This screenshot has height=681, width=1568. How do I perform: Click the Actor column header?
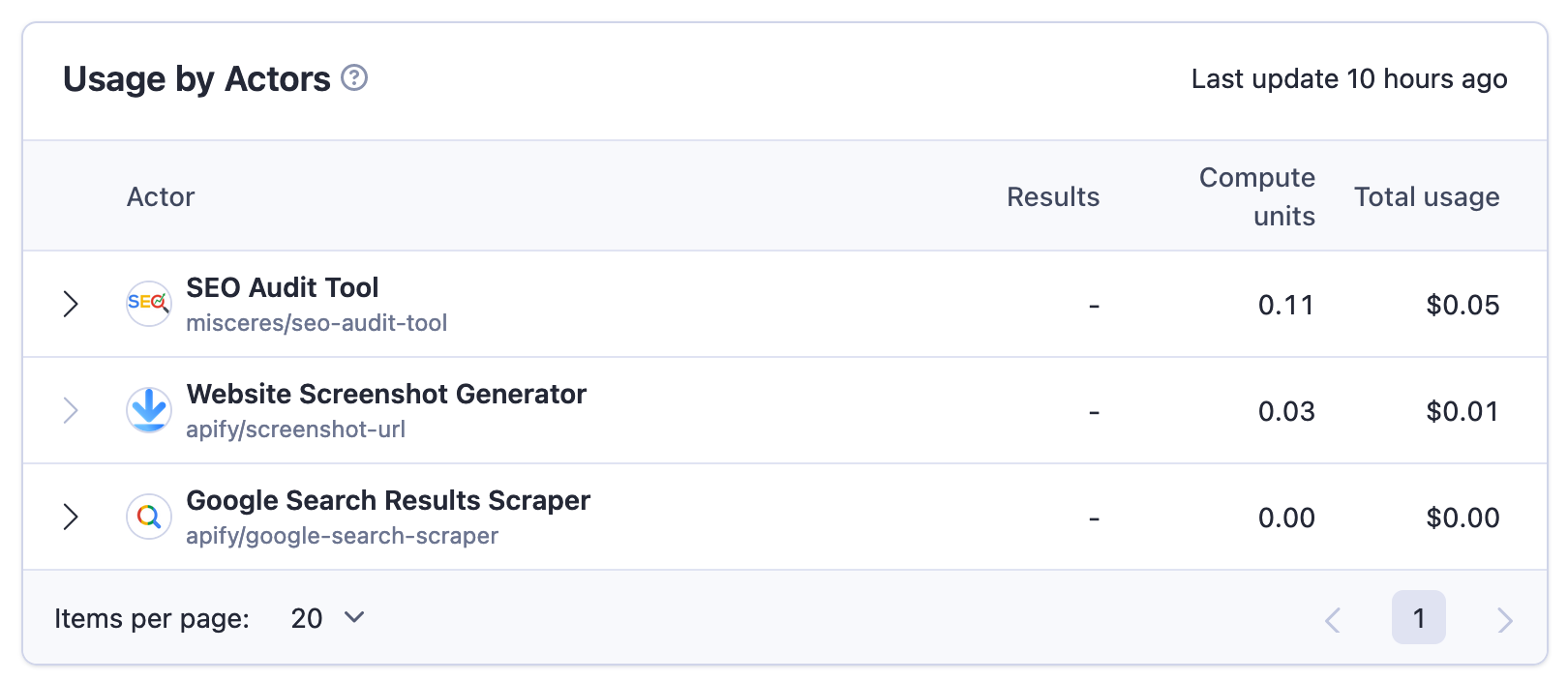click(x=161, y=196)
